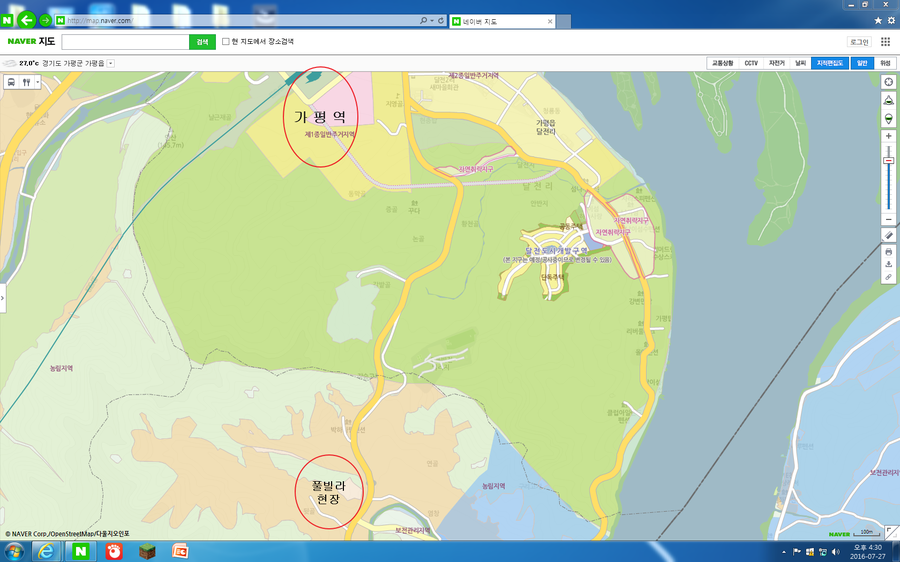Click the compass my-location icon
The height and width of the screenshot is (562, 900).
[x=889, y=82]
